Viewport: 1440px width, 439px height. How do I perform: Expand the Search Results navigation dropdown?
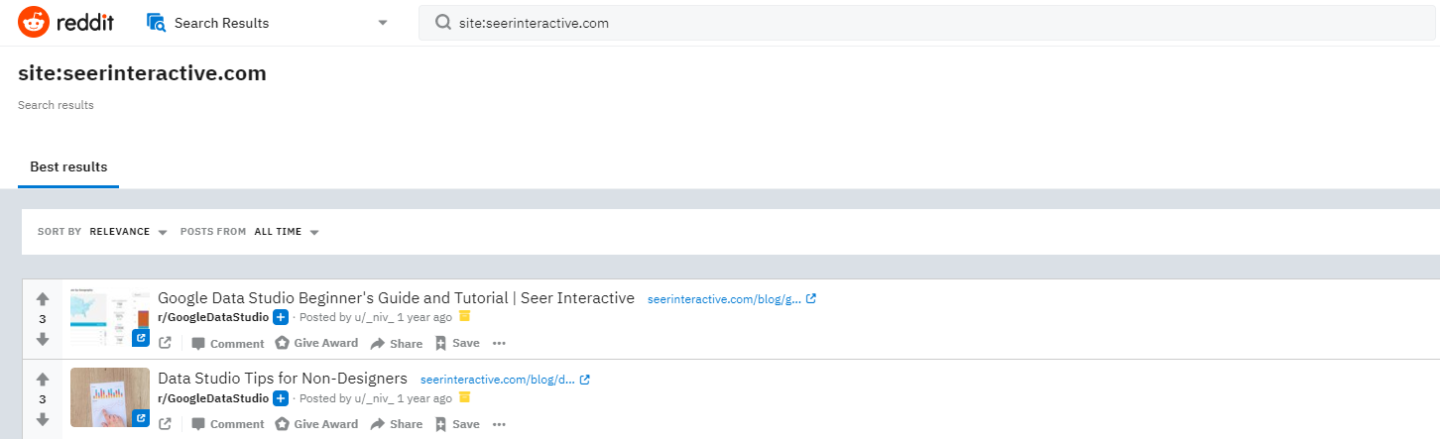click(383, 23)
